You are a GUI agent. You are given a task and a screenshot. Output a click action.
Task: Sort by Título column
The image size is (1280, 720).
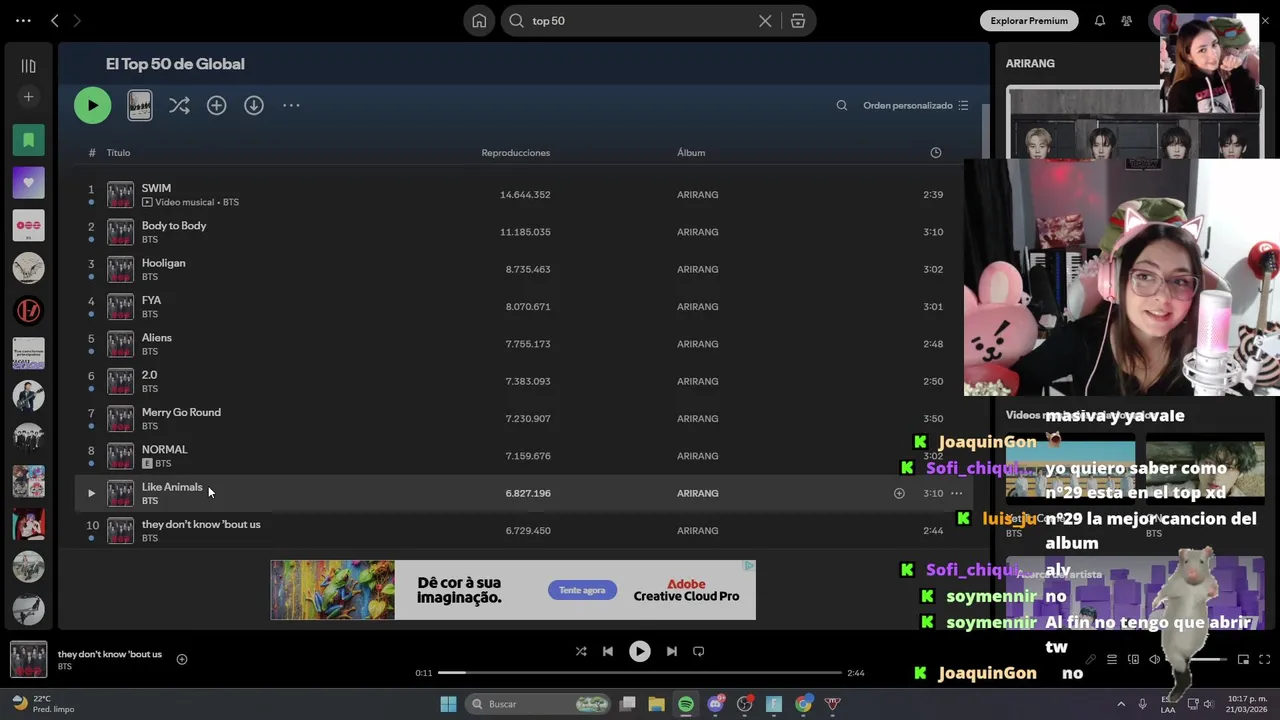click(x=118, y=153)
